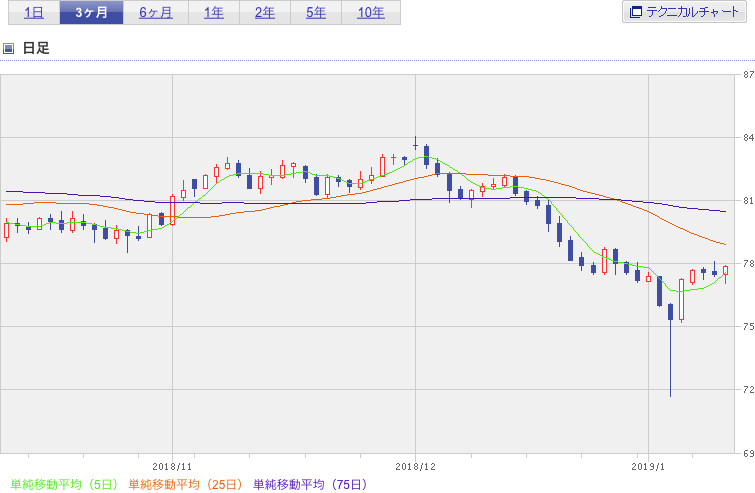Viewport: 755px width, 493px height.
Task: Open the 6ヶ月 period tab
Action: (156, 12)
